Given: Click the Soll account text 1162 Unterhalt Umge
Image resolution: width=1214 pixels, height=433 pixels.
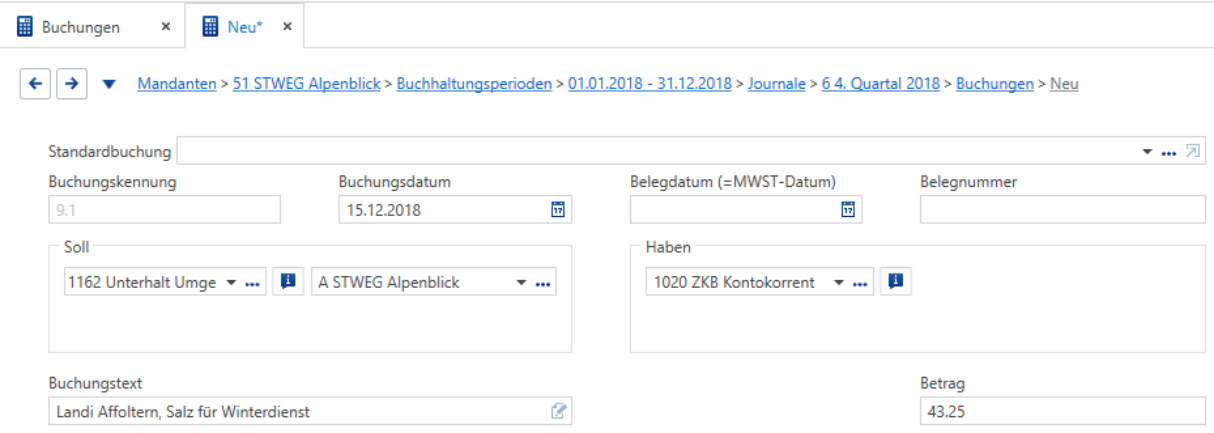Looking at the screenshot, I should coord(142,283).
